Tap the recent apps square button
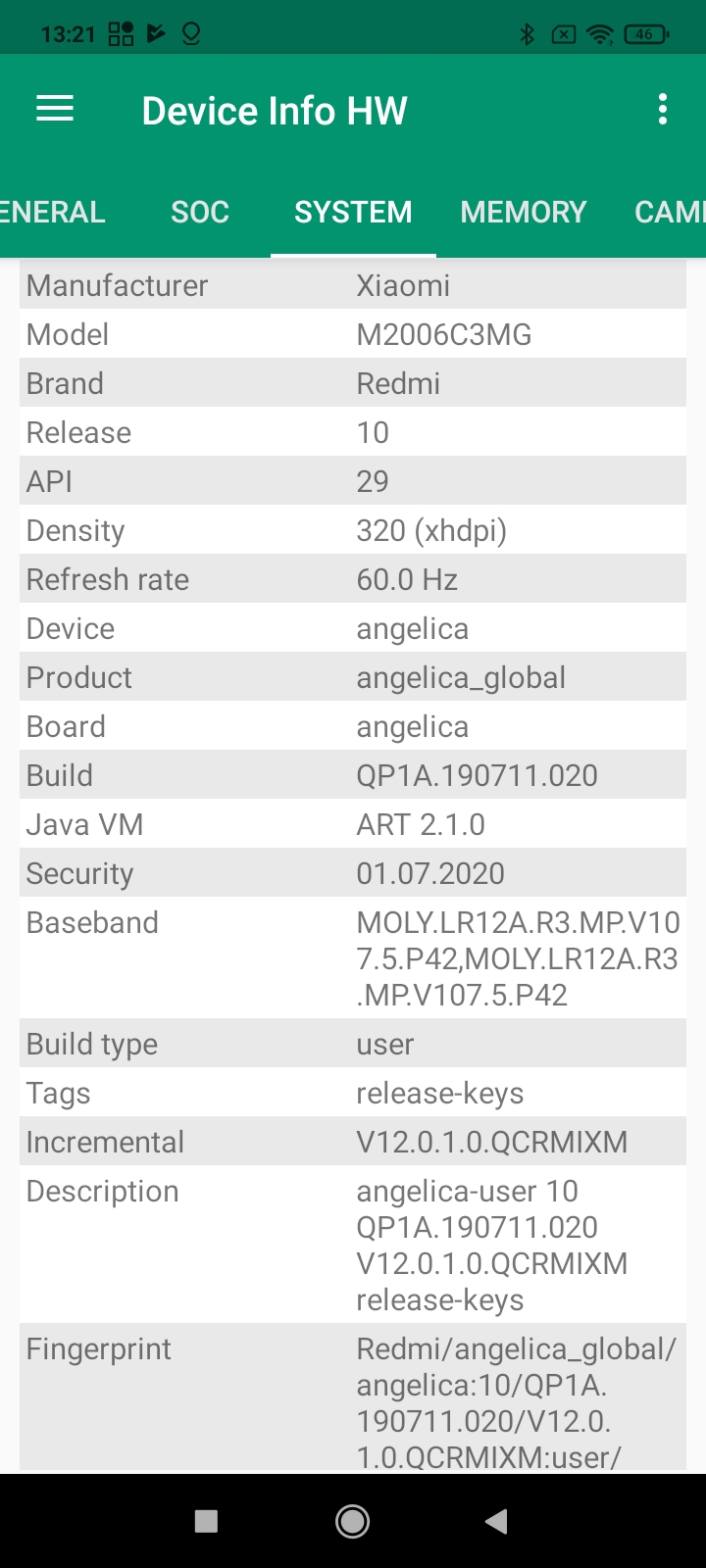This screenshot has height=1568, width=706. tap(206, 1521)
